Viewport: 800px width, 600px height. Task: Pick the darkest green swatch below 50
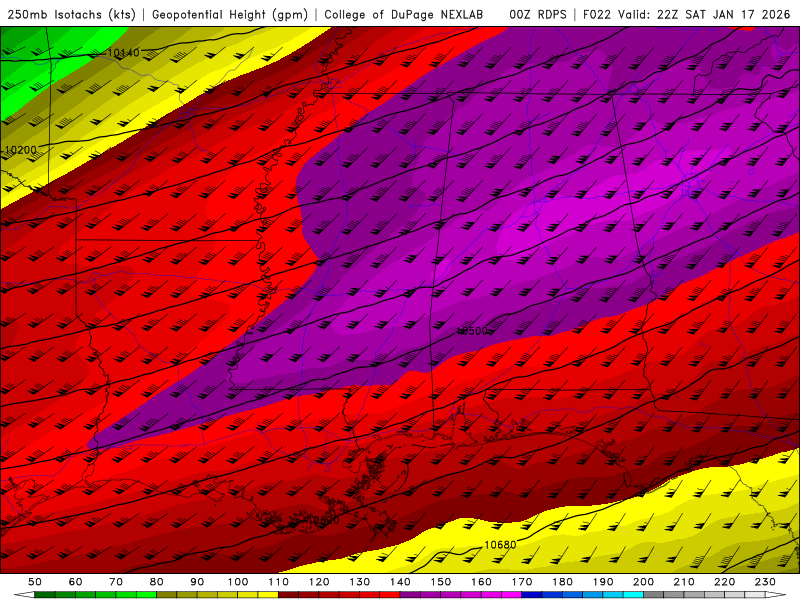[x=45, y=596]
